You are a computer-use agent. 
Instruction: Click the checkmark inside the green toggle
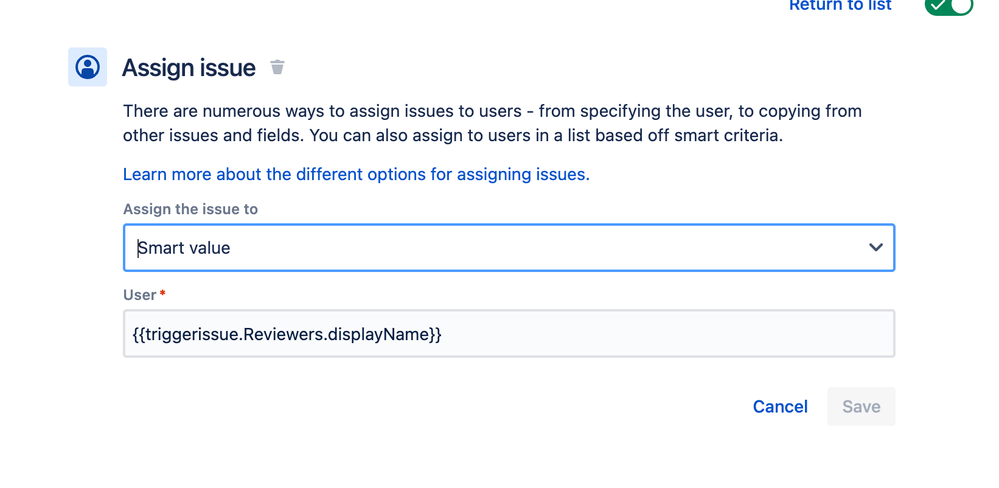tap(939, 4)
